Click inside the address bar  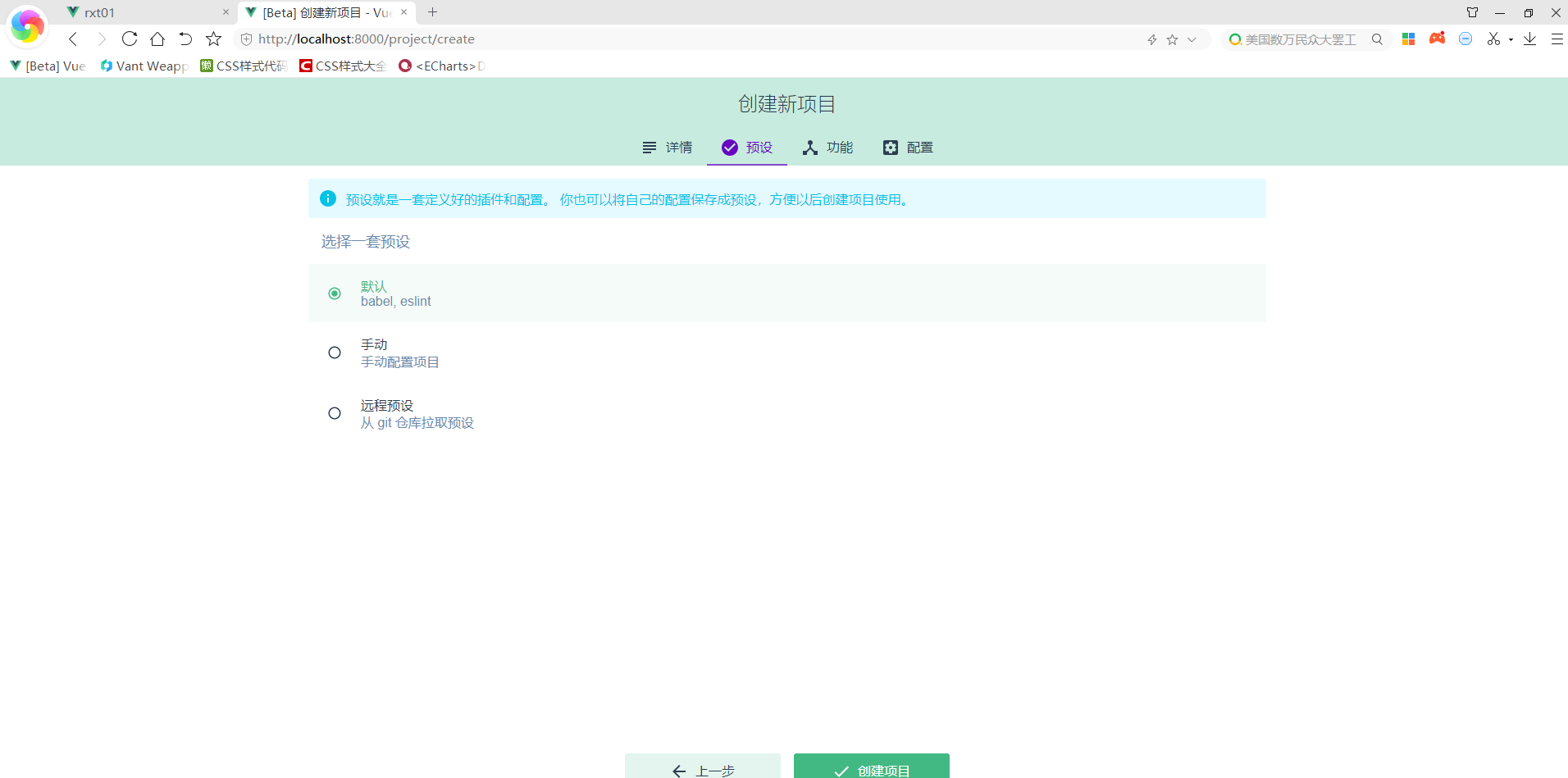tap(574, 39)
